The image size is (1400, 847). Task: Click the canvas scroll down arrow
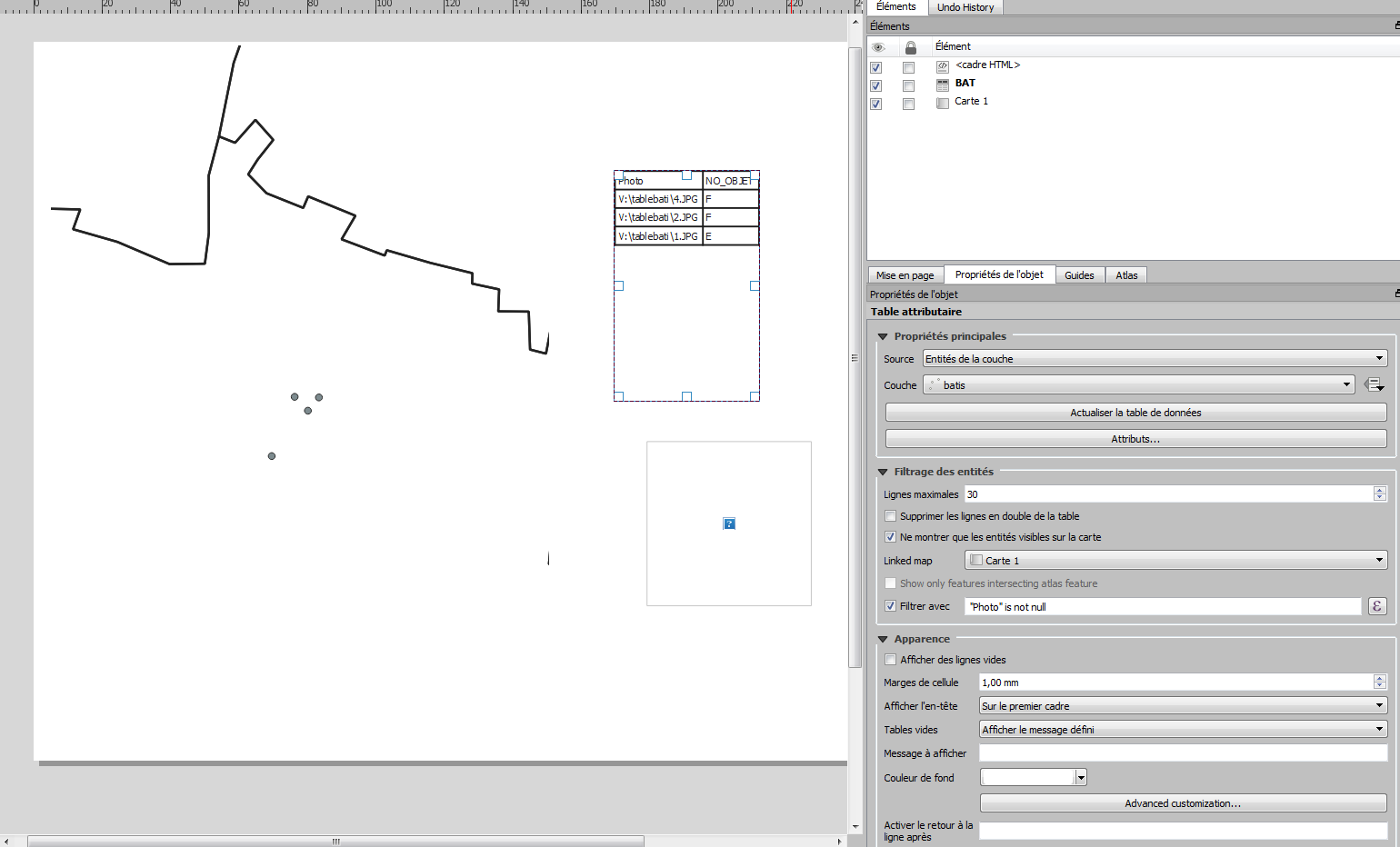pos(855,827)
